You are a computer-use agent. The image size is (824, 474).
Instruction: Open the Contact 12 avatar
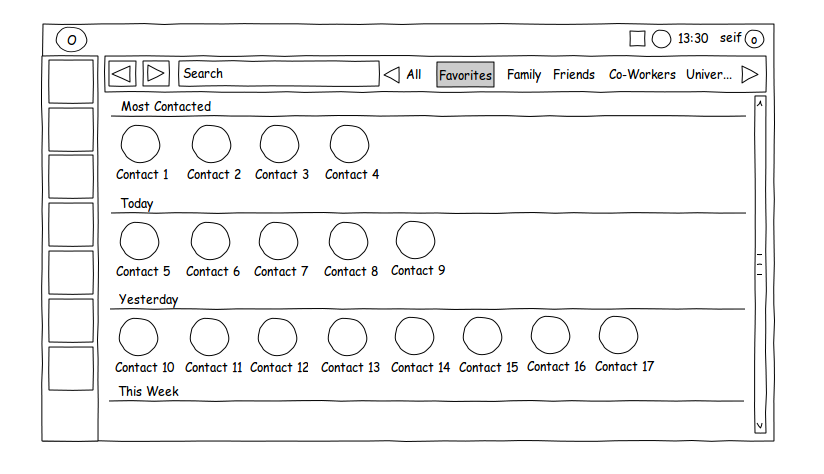(277, 337)
